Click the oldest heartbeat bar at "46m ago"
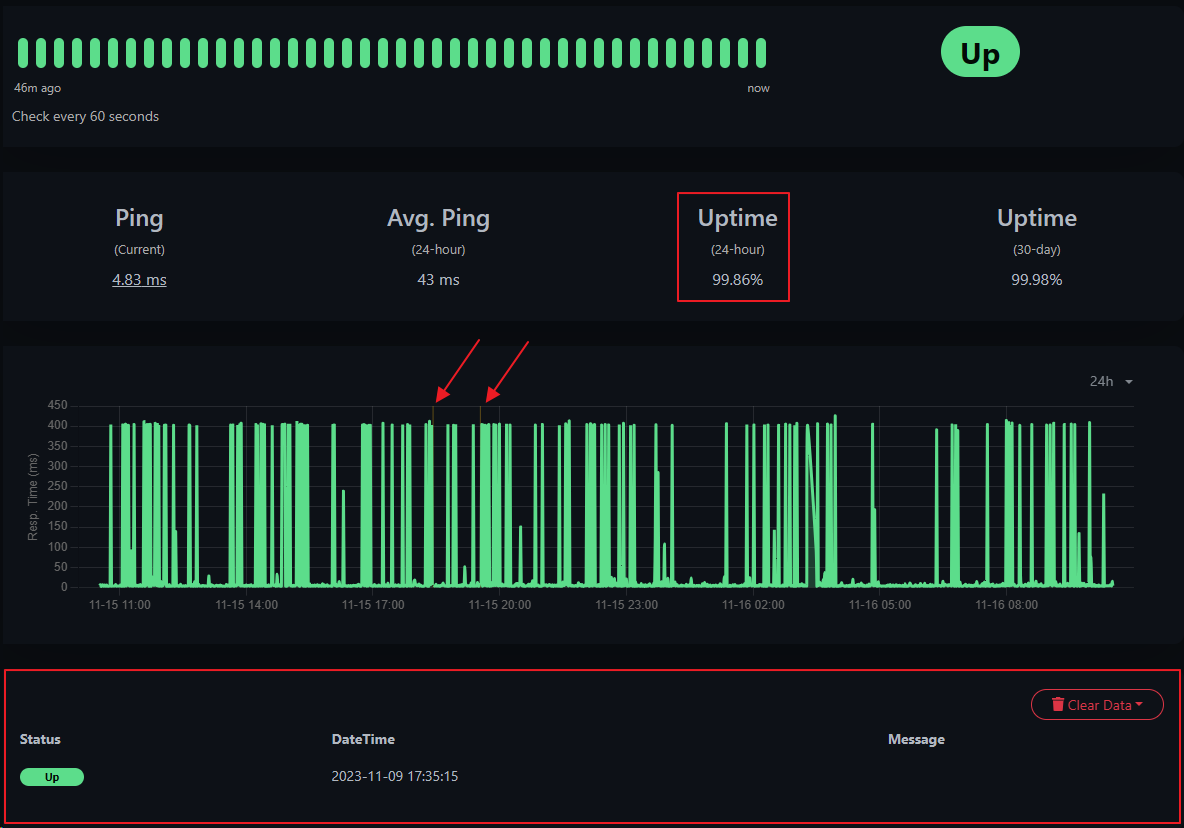Screen dimensions: 1184x828 click(21, 51)
